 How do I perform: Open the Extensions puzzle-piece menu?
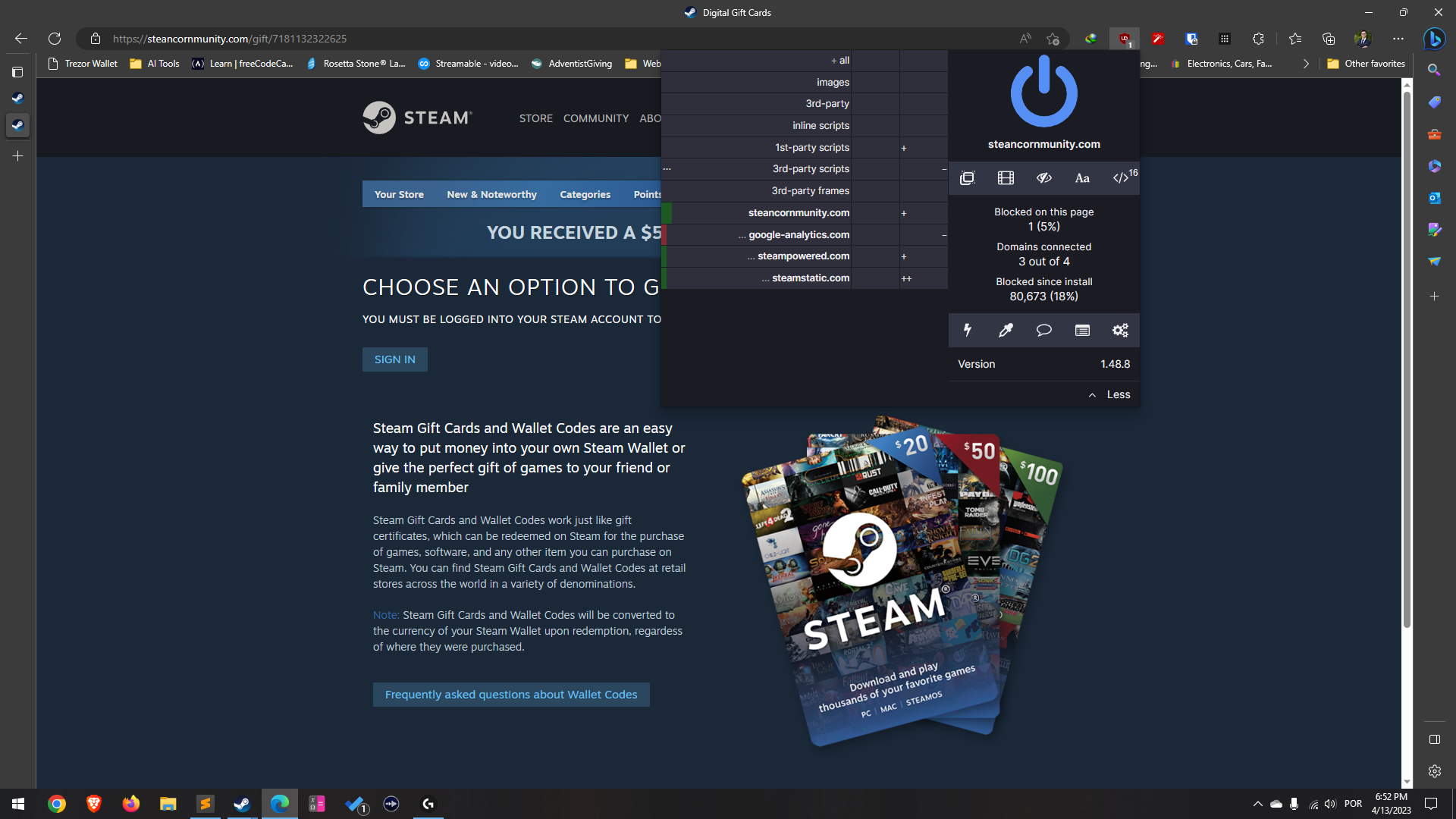1258,39
